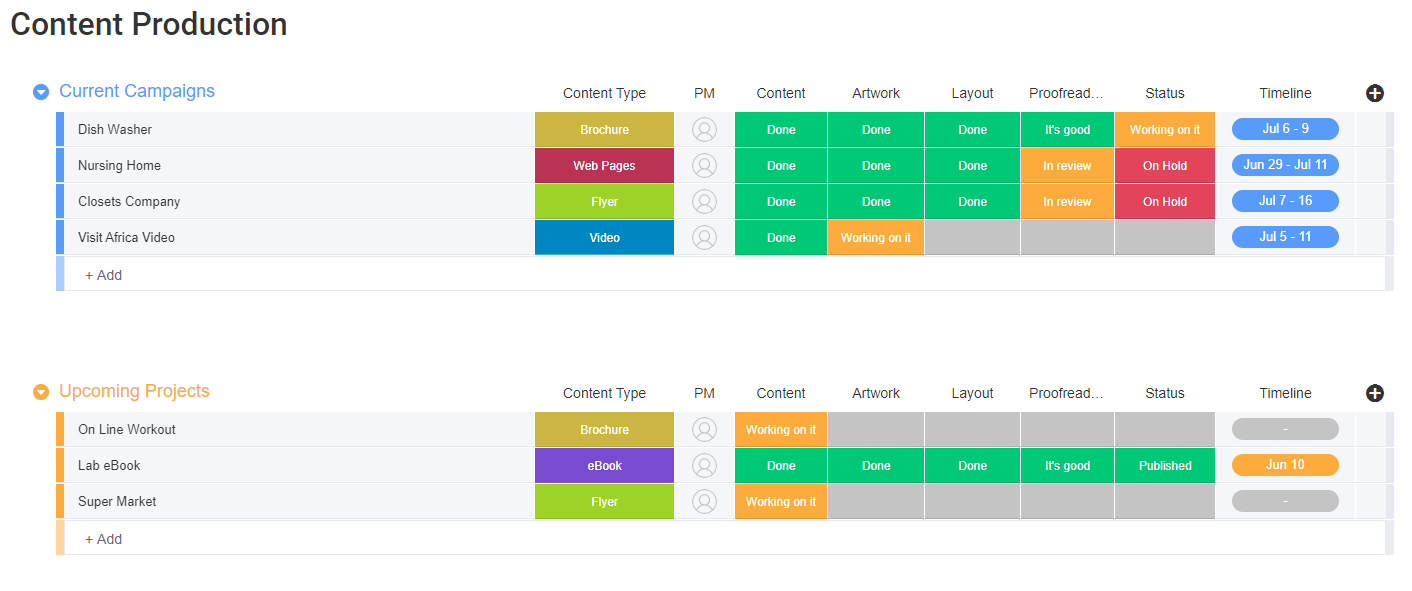
Task: Open the On Hold status for Nursing Home
Action: tap(1164, 165)
